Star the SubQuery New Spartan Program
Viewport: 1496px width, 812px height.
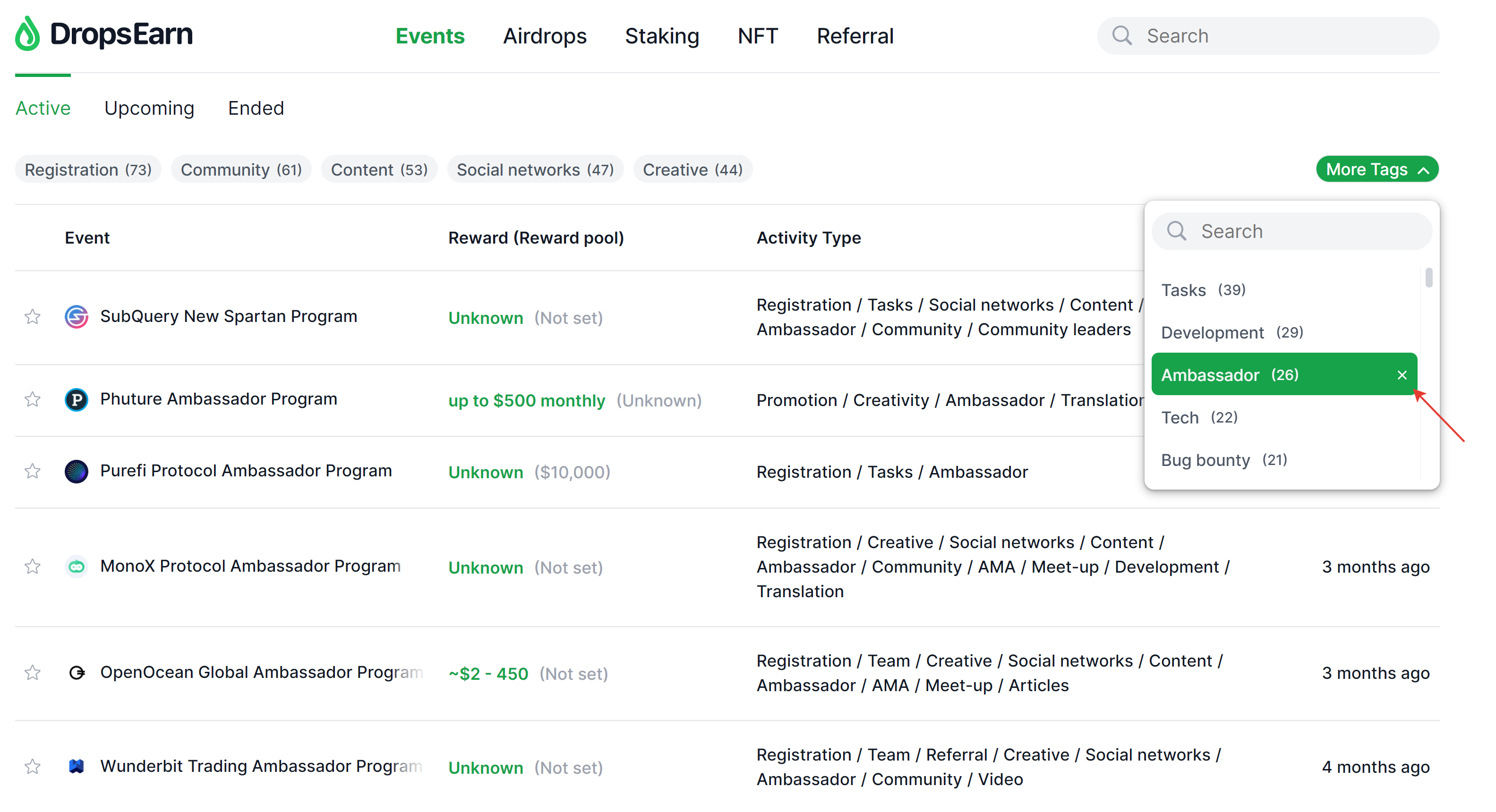click(33, 317)
